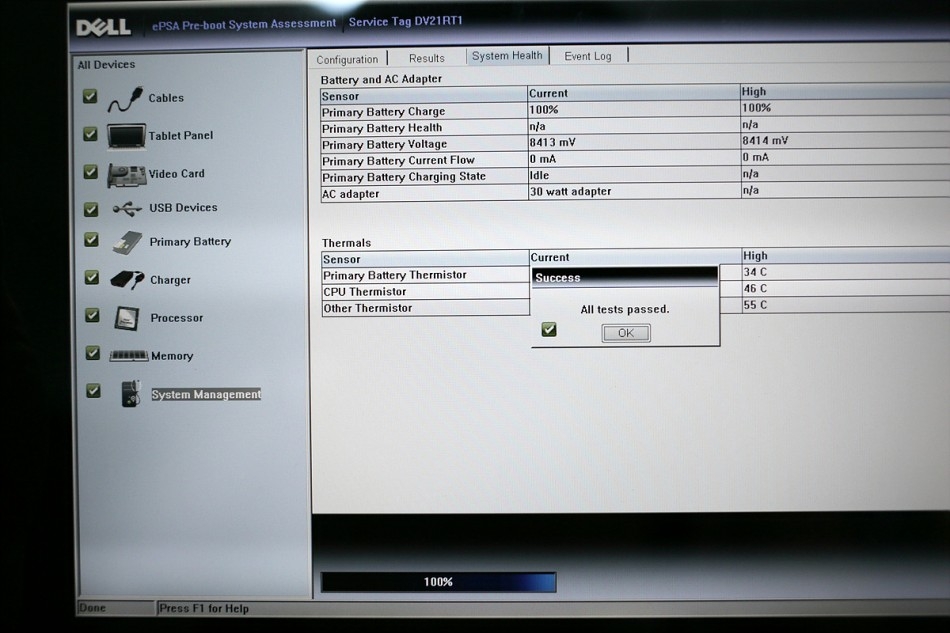
Task: Click the System Management tower icon
Action: pyautogui.click(x=131, y=394)
